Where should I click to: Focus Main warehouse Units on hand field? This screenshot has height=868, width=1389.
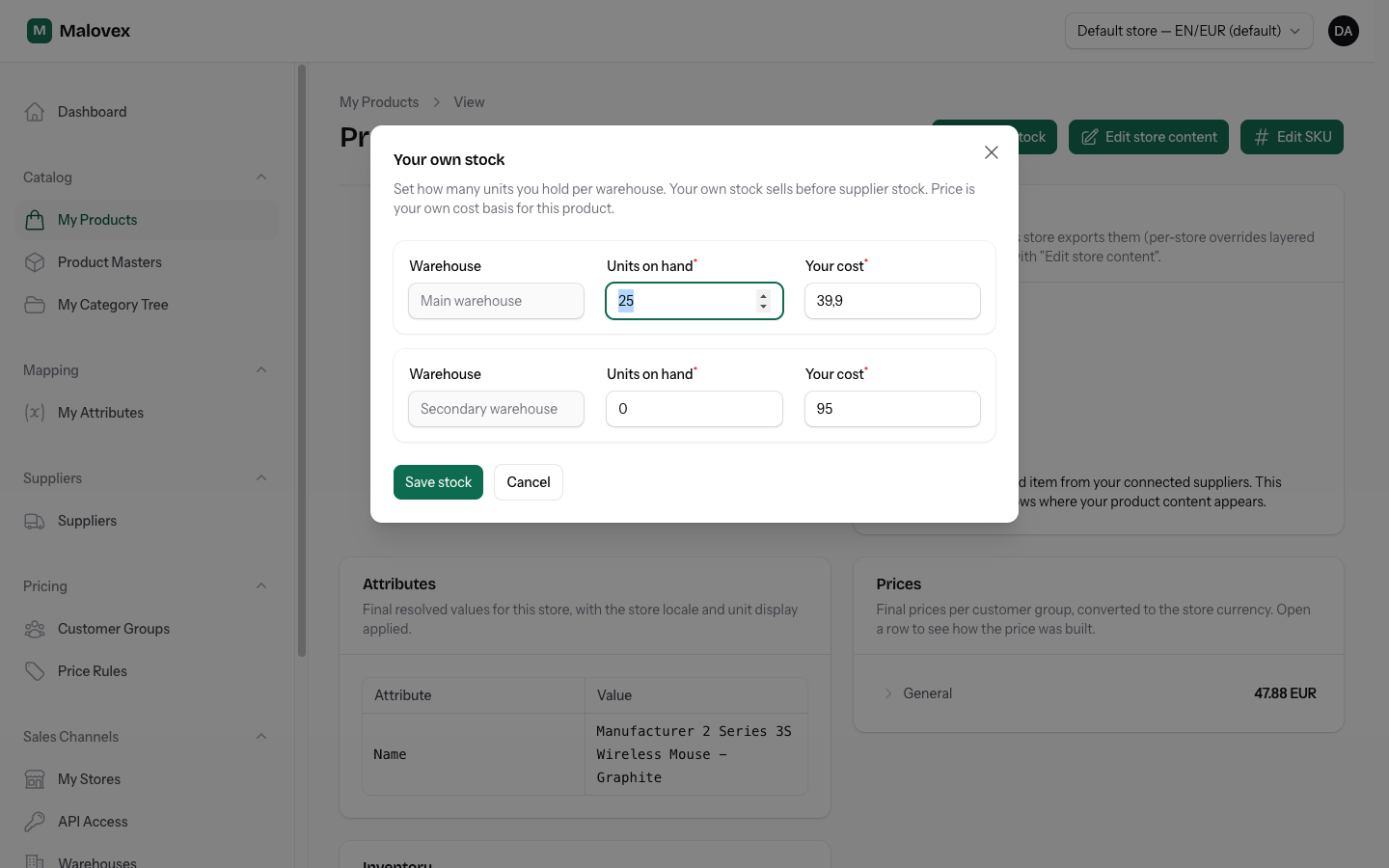tap(694, 301)
